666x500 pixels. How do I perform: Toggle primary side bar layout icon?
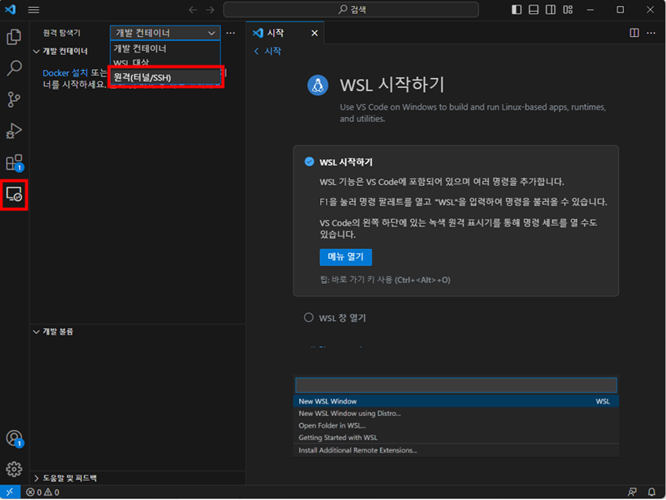[x=516, y=9]
